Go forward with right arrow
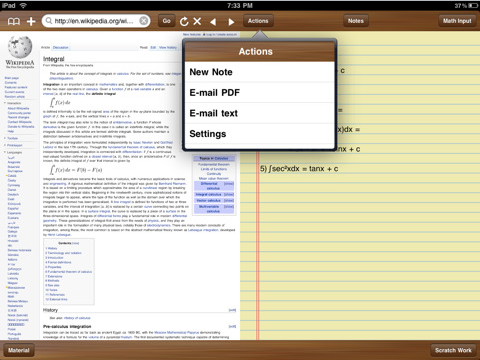480x360 pixels. pyautogui.click(x=231, y=22)
